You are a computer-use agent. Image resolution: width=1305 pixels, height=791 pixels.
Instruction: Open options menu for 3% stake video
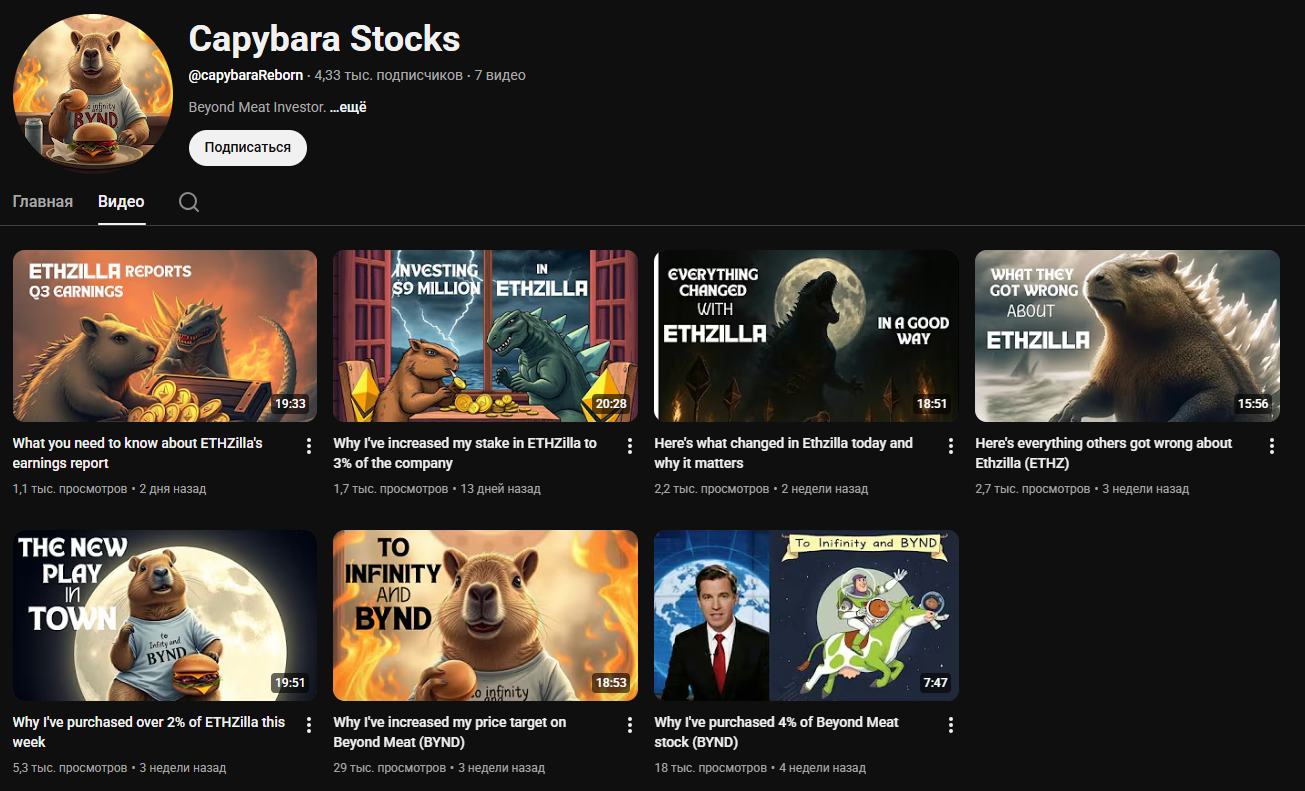(630, 446)
